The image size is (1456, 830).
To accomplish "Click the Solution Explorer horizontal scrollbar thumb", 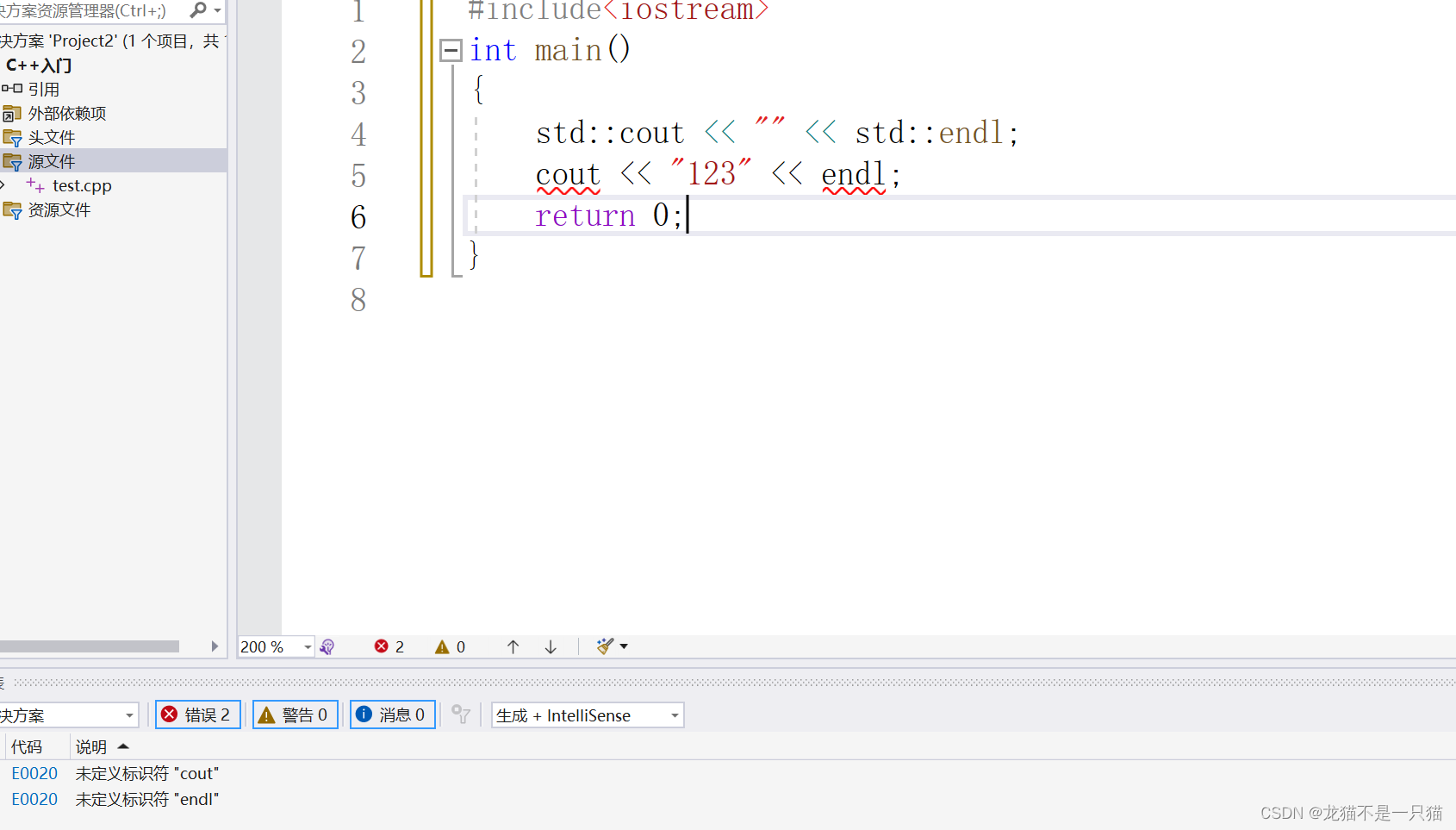I will tap(90, 646).
